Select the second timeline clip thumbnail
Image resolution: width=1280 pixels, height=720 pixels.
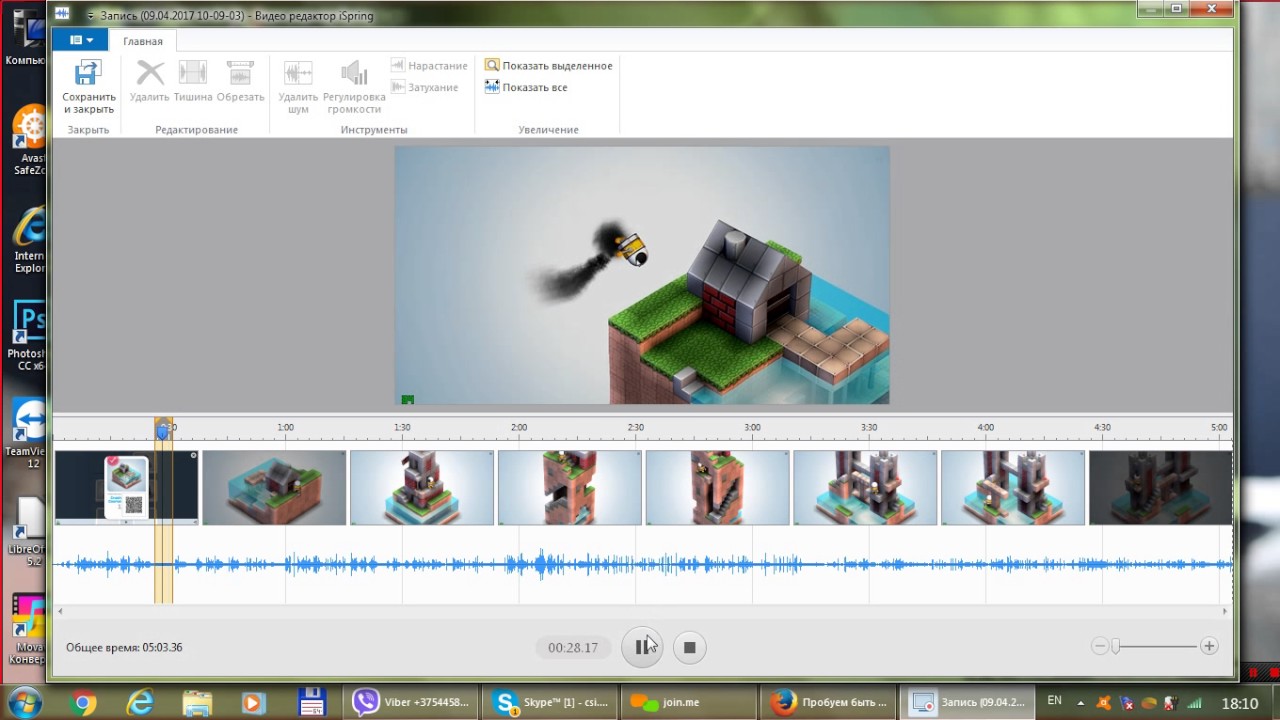[x=274, y=487]
